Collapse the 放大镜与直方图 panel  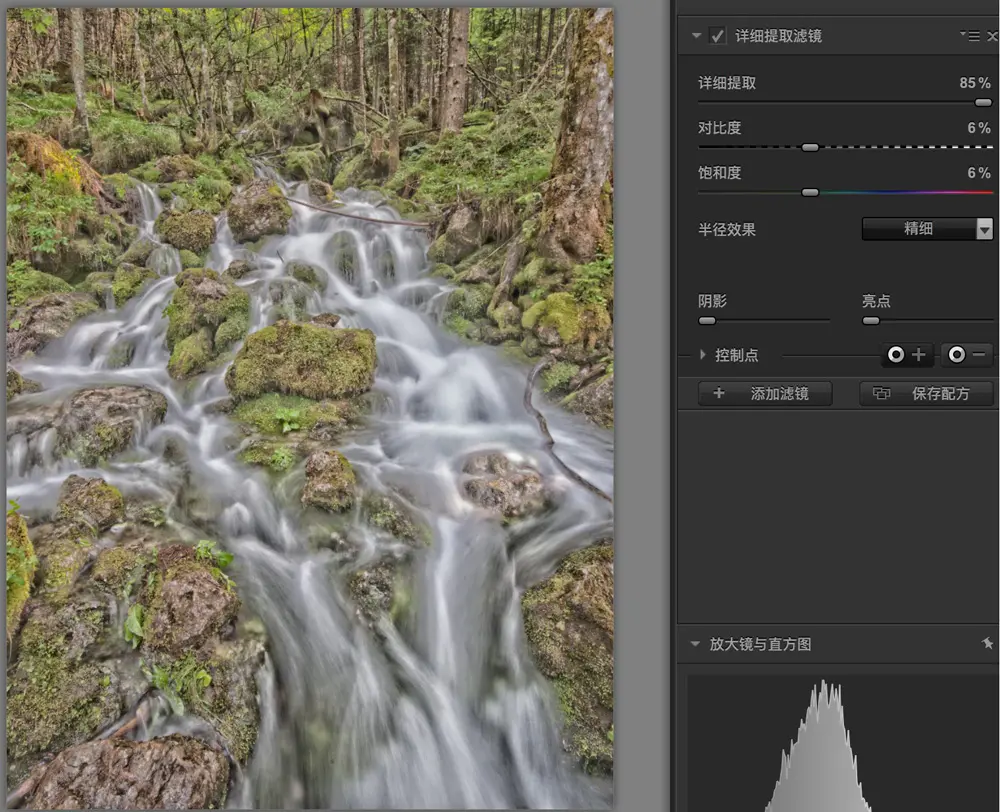pyautogui.click(x=695, y=644)
